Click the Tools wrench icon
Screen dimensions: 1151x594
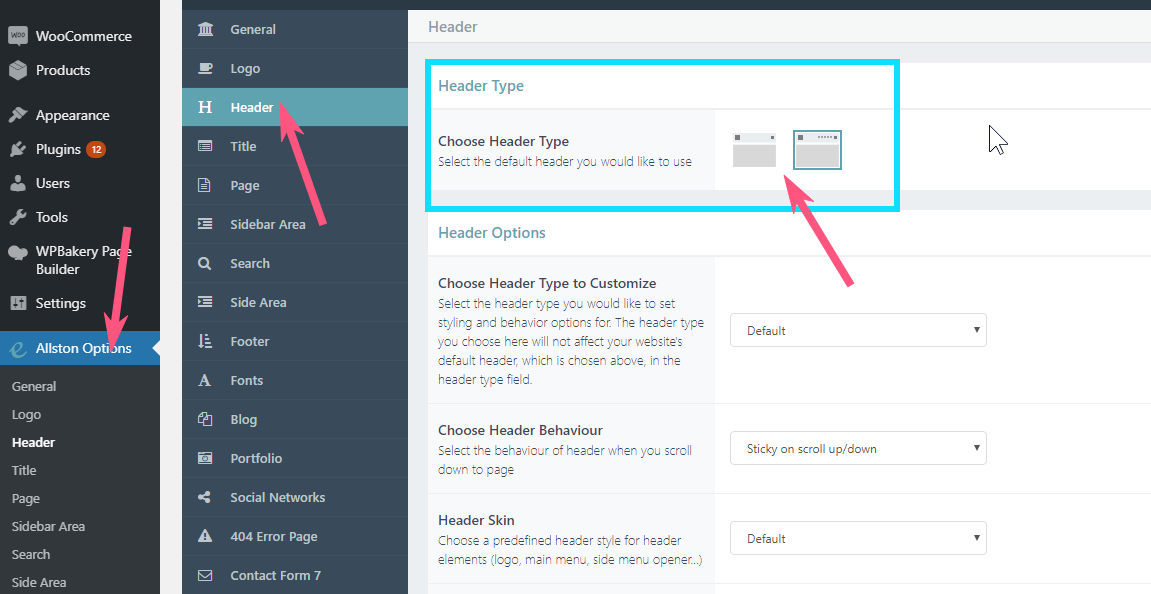tap(18, 217)
